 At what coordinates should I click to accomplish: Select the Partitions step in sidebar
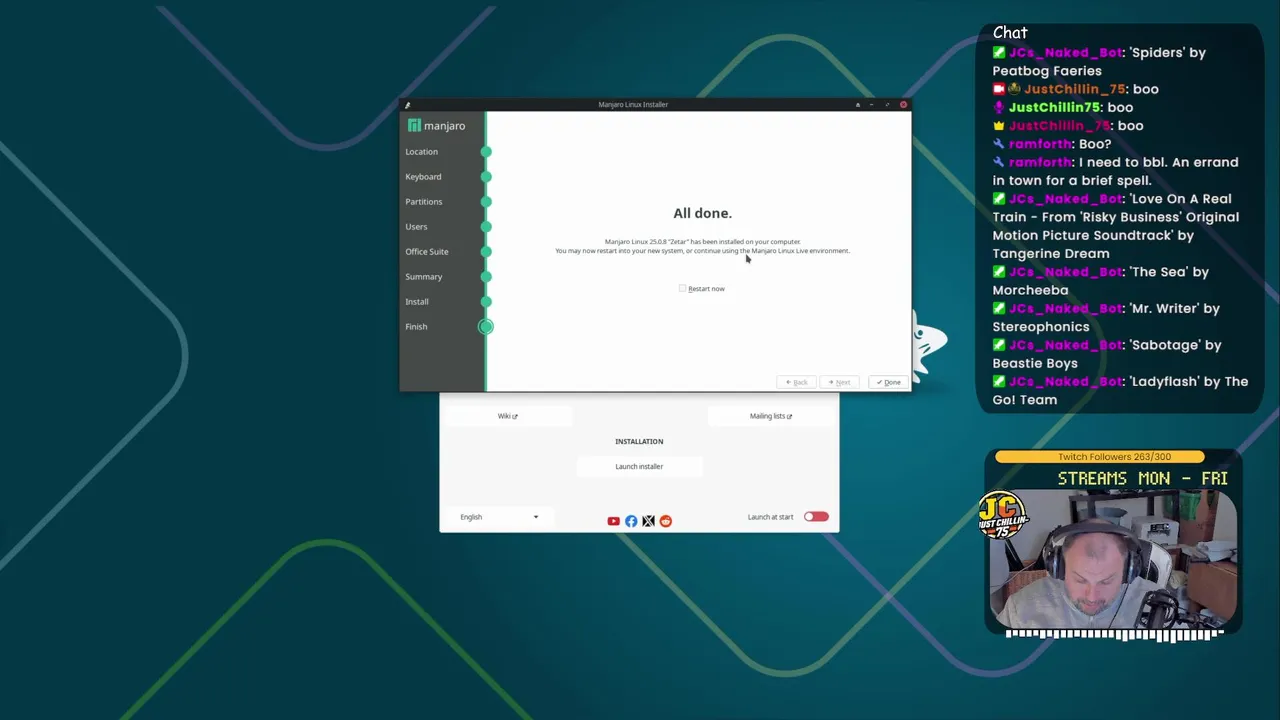[x=423, y=202]
